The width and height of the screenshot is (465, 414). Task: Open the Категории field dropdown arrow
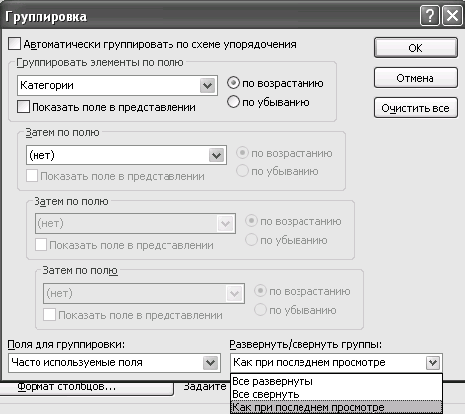pos(208,86)
